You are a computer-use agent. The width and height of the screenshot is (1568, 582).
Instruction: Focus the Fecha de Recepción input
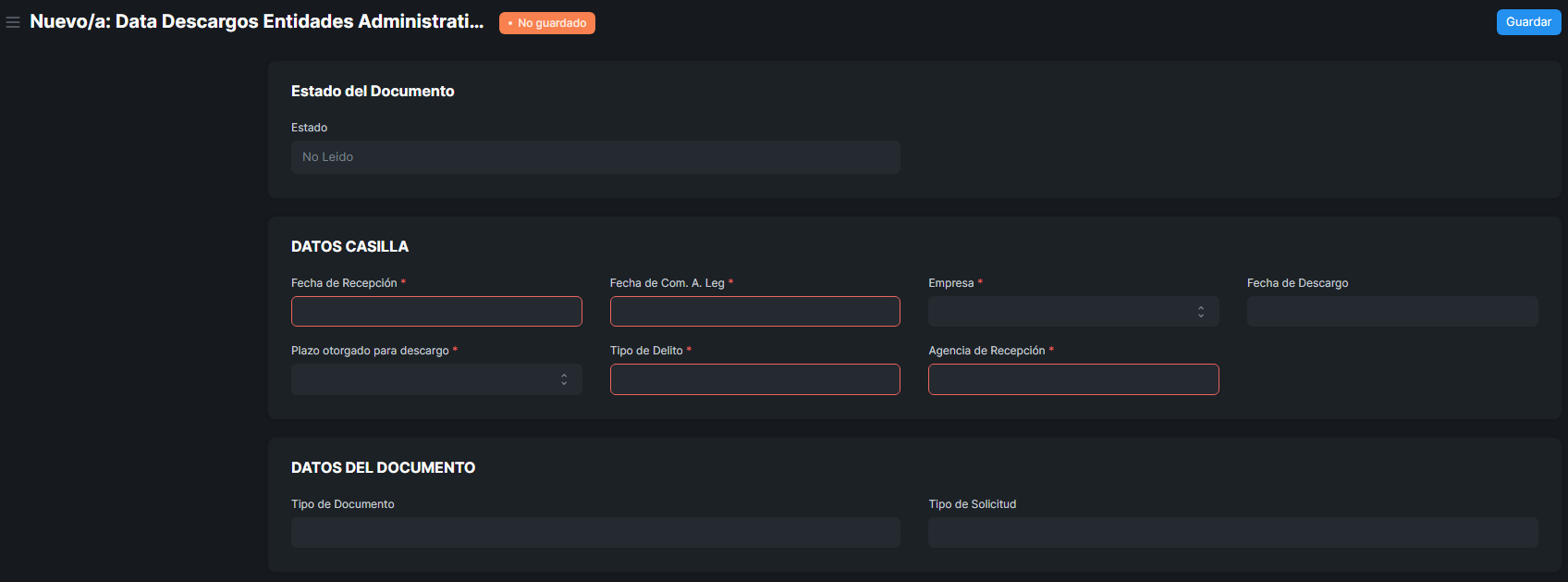tap(436, 312)
